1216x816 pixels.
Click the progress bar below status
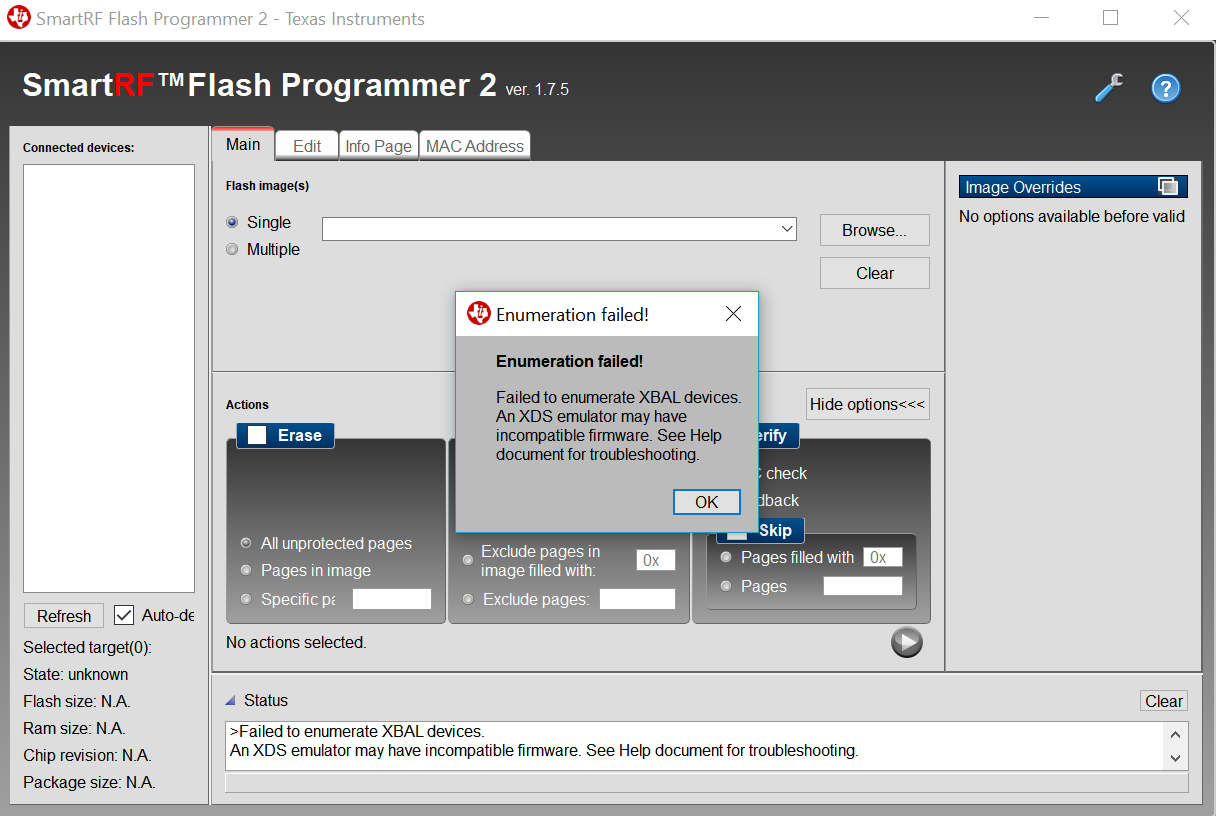pyautogui.click(x=707, y=783)
